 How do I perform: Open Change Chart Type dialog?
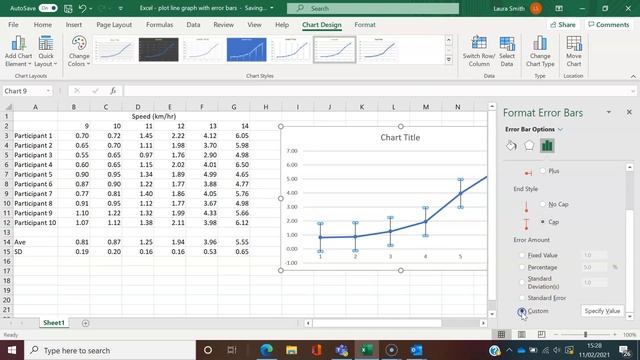pyautogui.click(x=540, y=51)
